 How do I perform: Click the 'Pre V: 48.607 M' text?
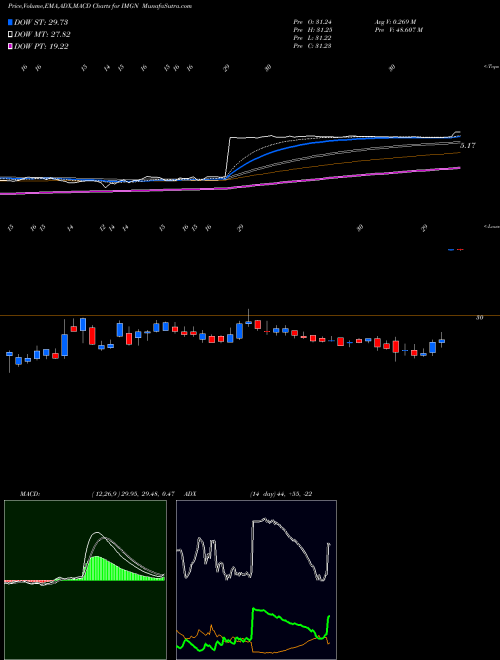click(398, 30)
